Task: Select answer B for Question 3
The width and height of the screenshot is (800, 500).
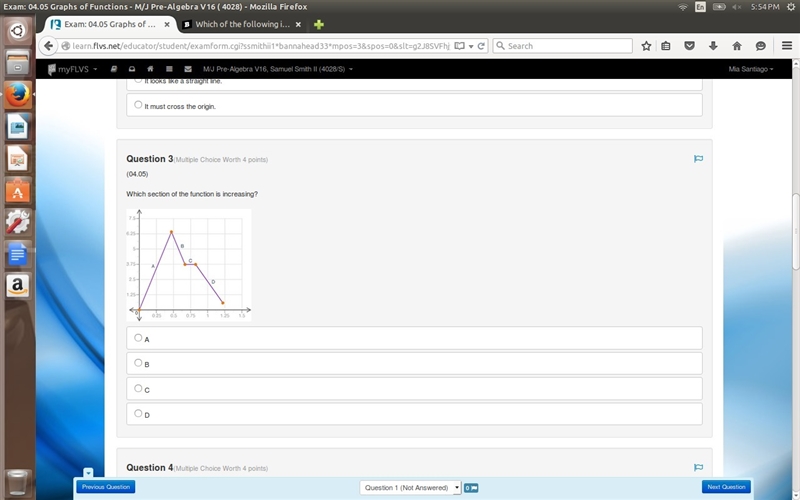Action: (x=138, y=363)
